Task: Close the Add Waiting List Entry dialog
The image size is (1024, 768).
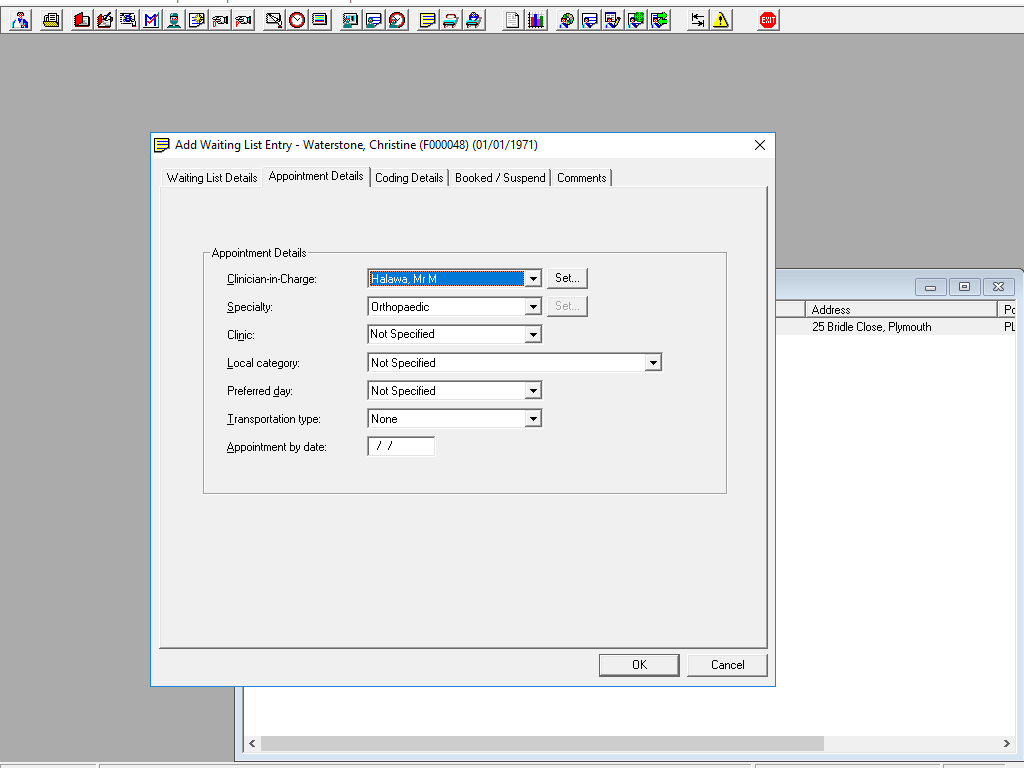Action: 760,145
